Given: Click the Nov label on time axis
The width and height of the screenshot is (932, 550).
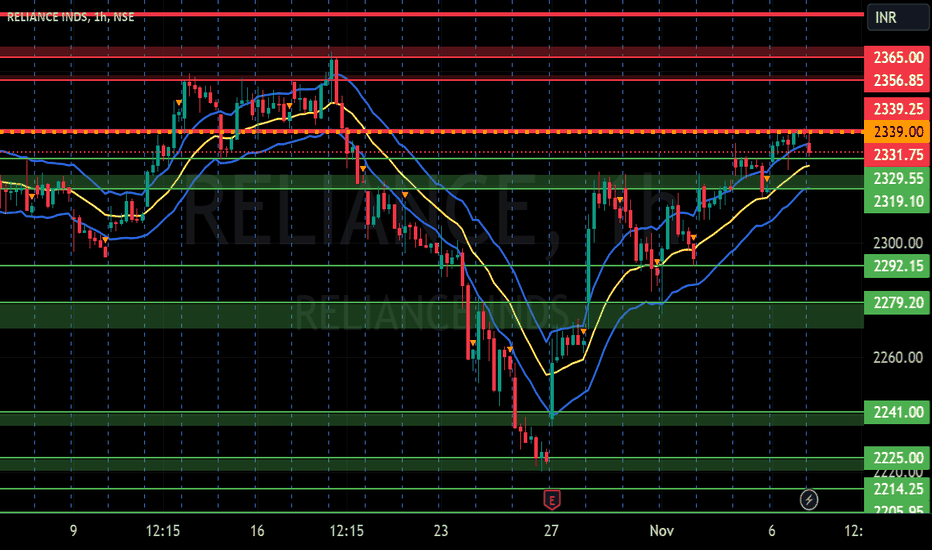Looking at the screenshot, I should pyautogui.click(x=662, y=530).
